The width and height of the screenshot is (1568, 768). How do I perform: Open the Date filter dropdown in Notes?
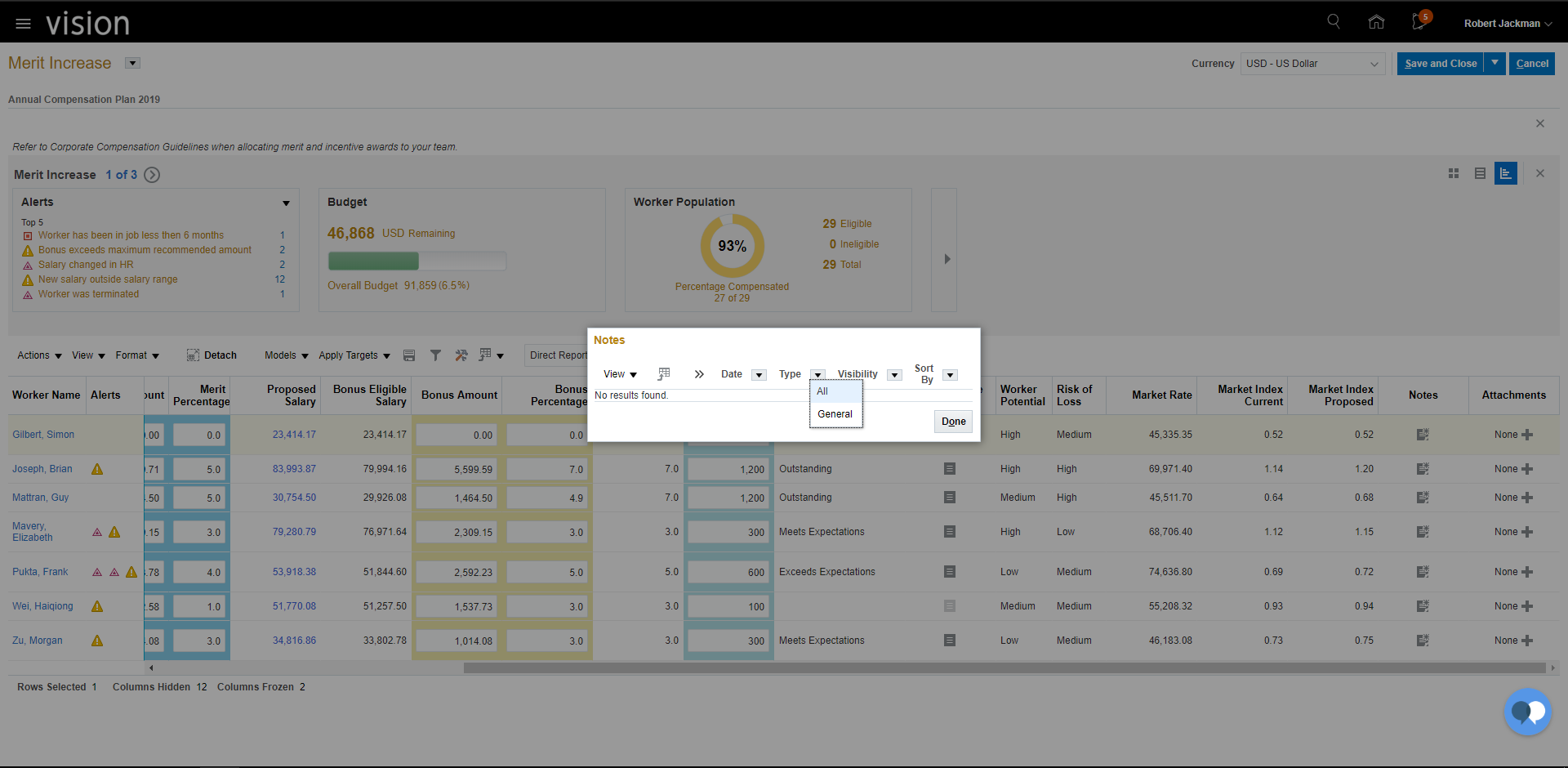tap(759, 375)
